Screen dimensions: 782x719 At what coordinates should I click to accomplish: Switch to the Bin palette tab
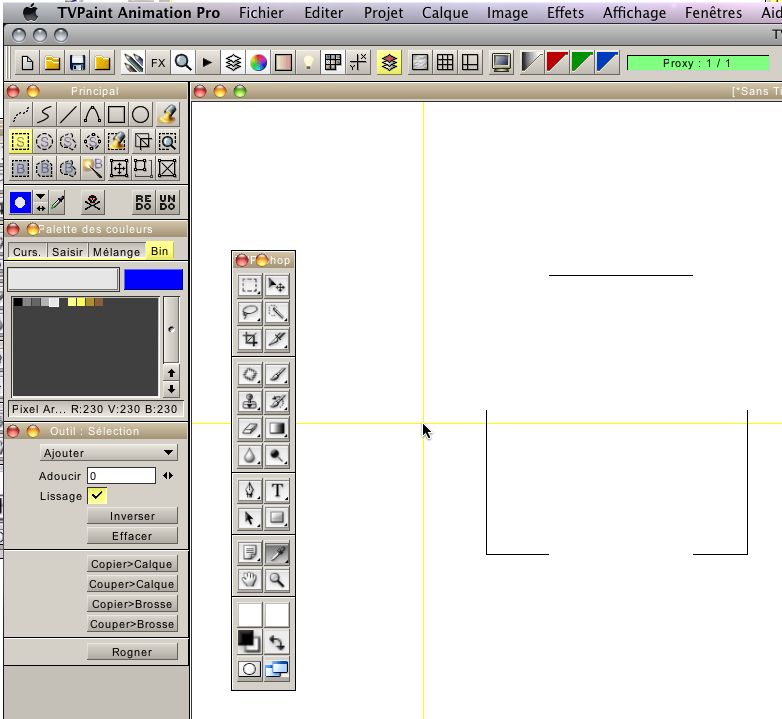click(160, 251)
